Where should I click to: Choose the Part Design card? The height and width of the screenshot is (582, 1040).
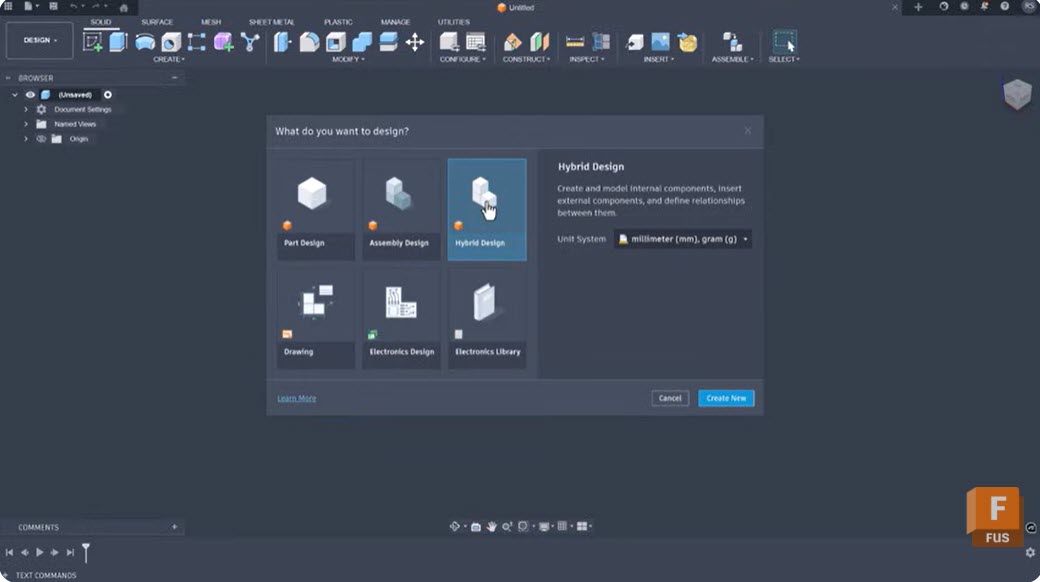click(315, 209)
